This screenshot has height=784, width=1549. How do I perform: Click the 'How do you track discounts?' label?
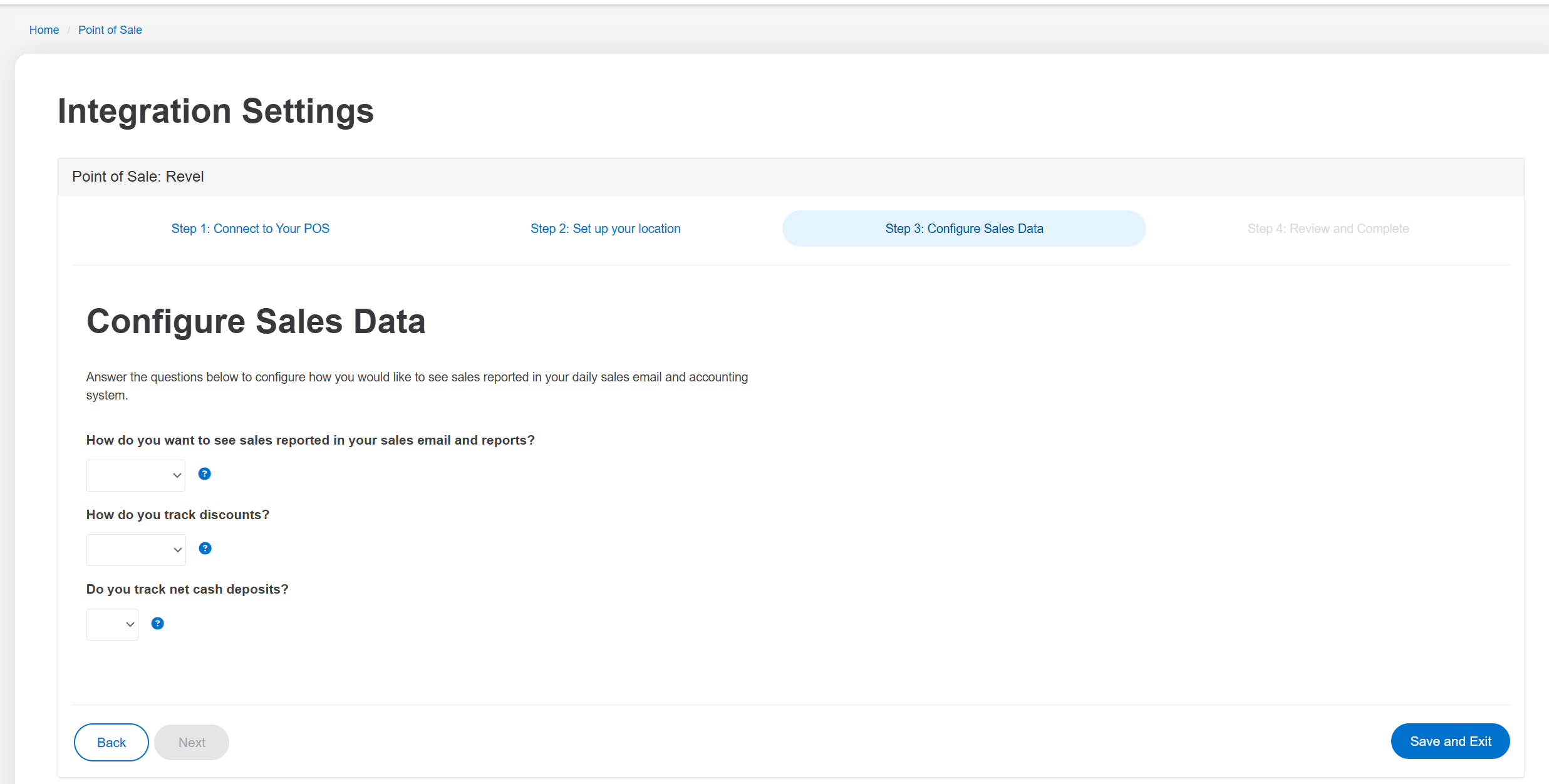[x=178, y=515]
